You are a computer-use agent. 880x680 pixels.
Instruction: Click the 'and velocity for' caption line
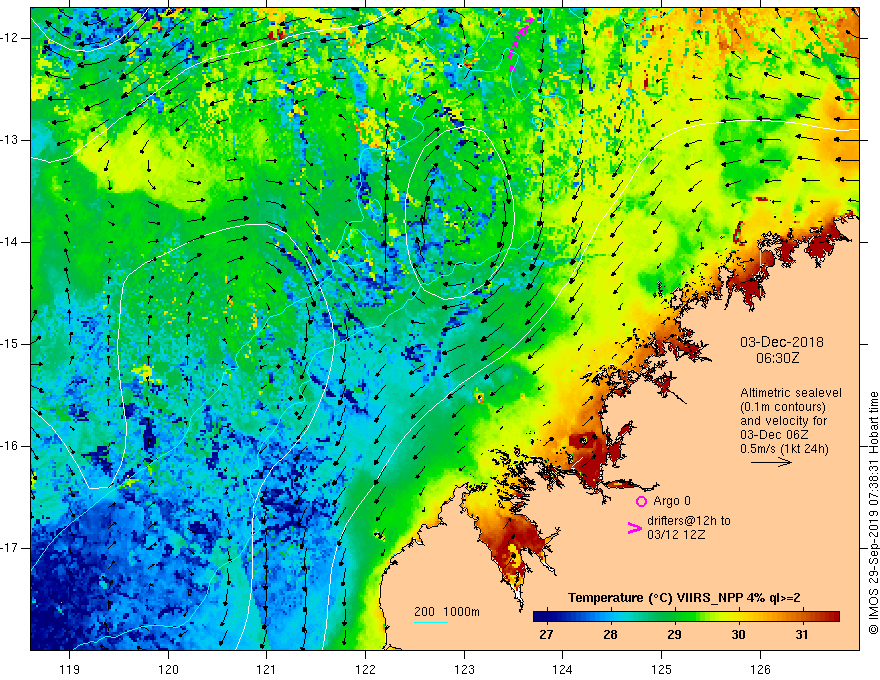783,421
